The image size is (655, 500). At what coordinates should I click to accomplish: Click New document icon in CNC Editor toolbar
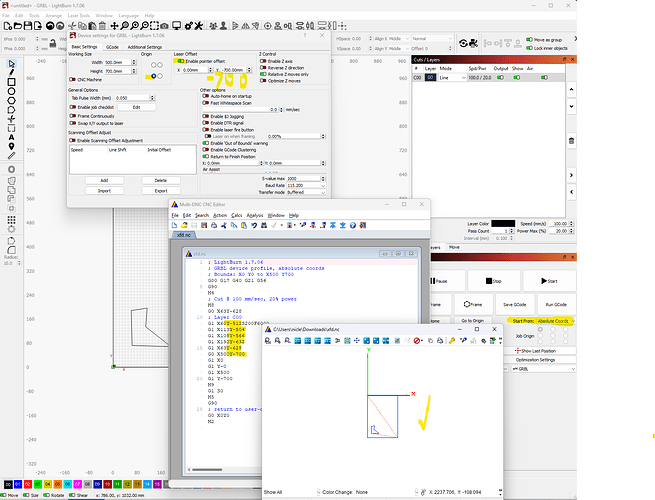(174, 225)
